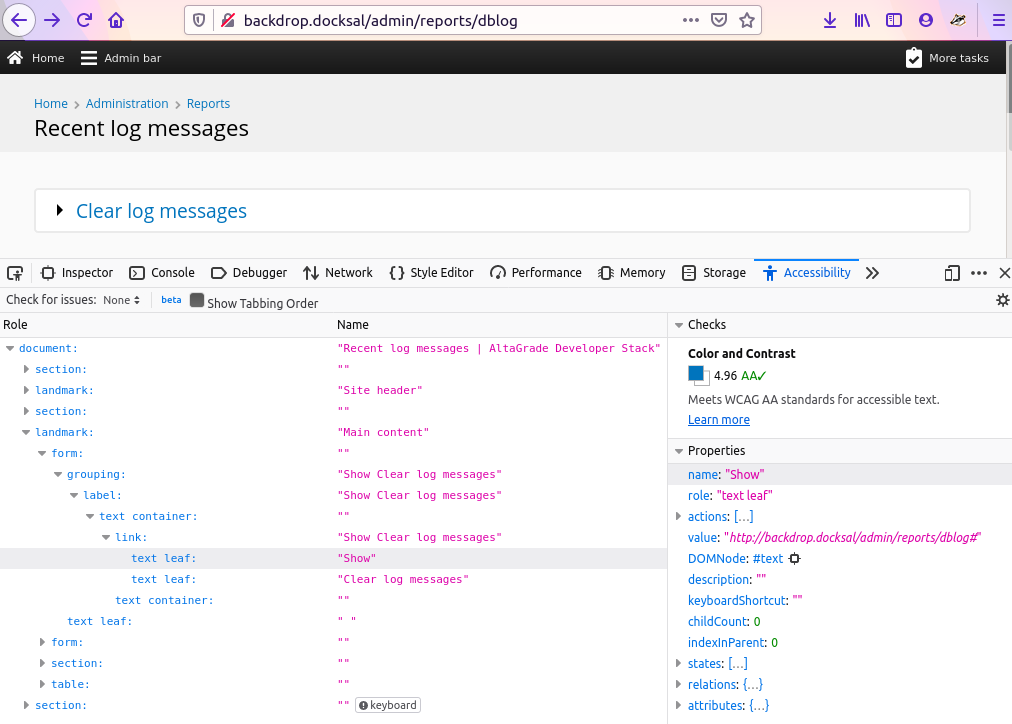Expand the Site header landmark node
This screenshot has height=724, width=1012.
pyautogui.click(x=26, y=390)
